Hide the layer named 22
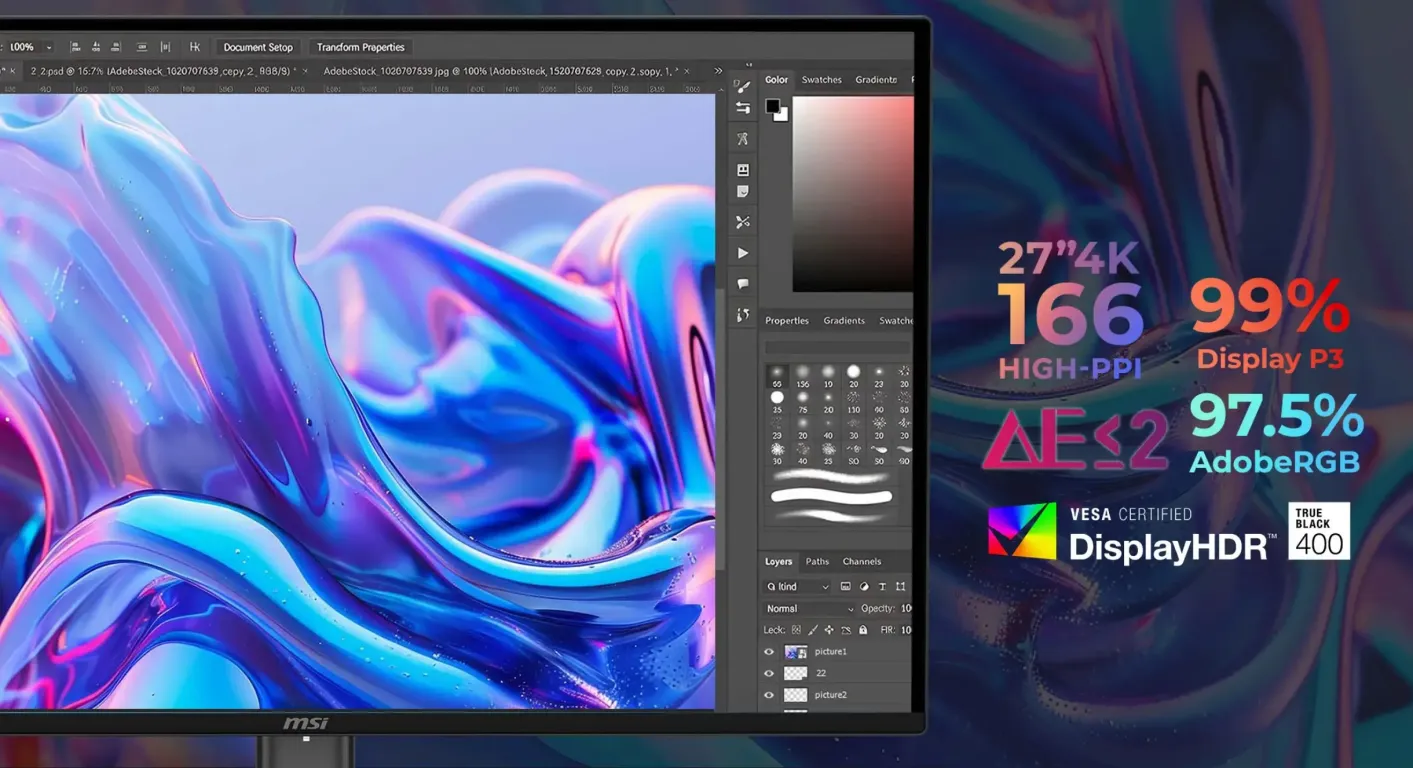This screenshot has height=768, width=1413. tap(769, 673)
